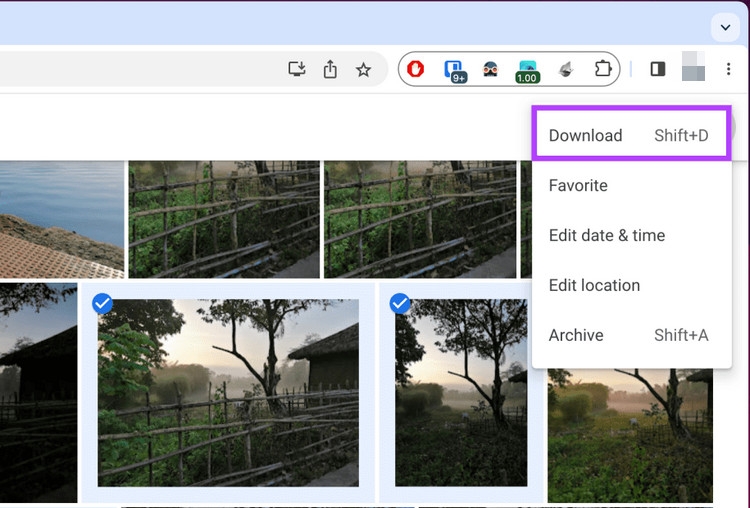Uncheck the selected tree silhouette photo
750x508 pixels.
400,303
